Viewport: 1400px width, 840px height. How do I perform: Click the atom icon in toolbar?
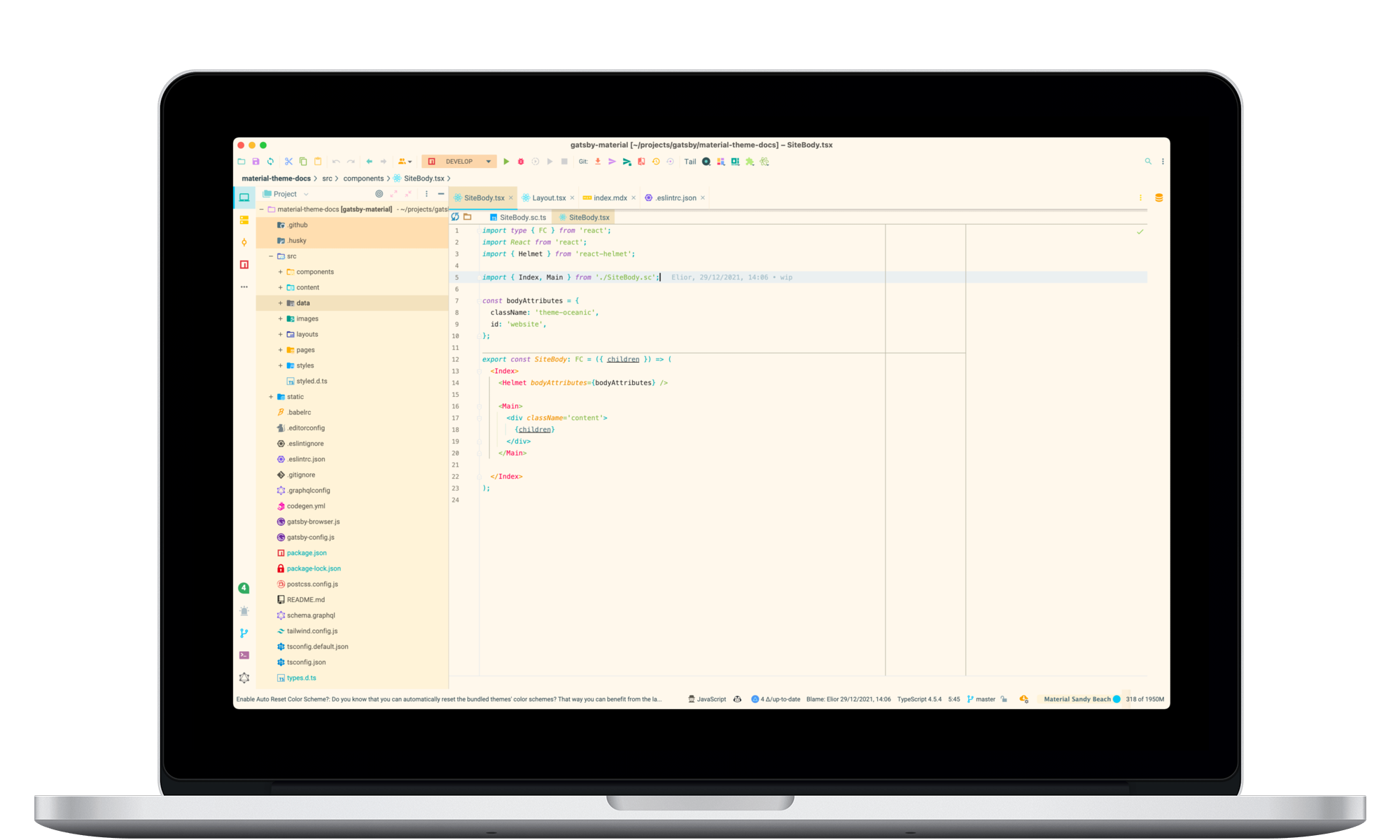point(764,162)
